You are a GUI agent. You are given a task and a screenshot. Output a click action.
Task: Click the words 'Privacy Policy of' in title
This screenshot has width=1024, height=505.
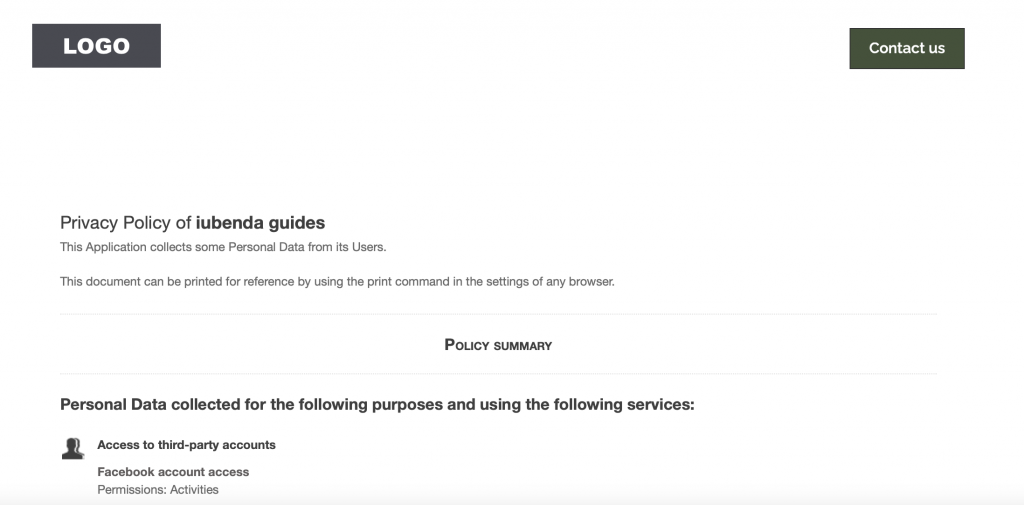click(x=125, y=223)
